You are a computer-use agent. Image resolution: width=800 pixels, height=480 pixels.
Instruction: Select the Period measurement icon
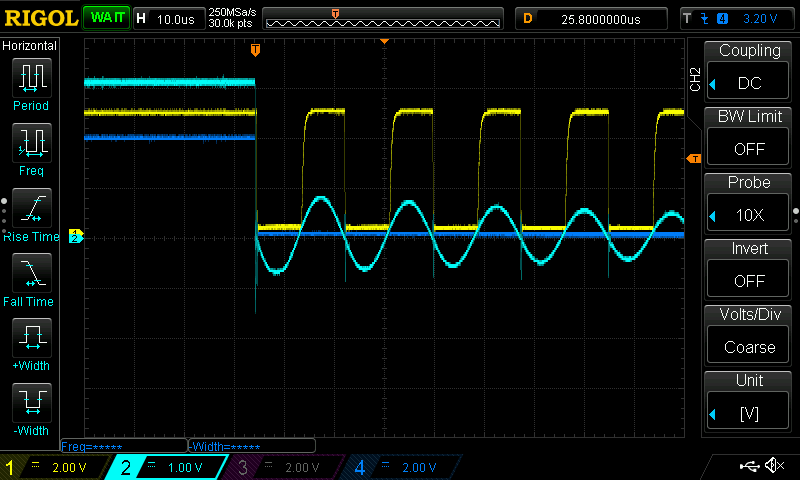click(32, 78)
